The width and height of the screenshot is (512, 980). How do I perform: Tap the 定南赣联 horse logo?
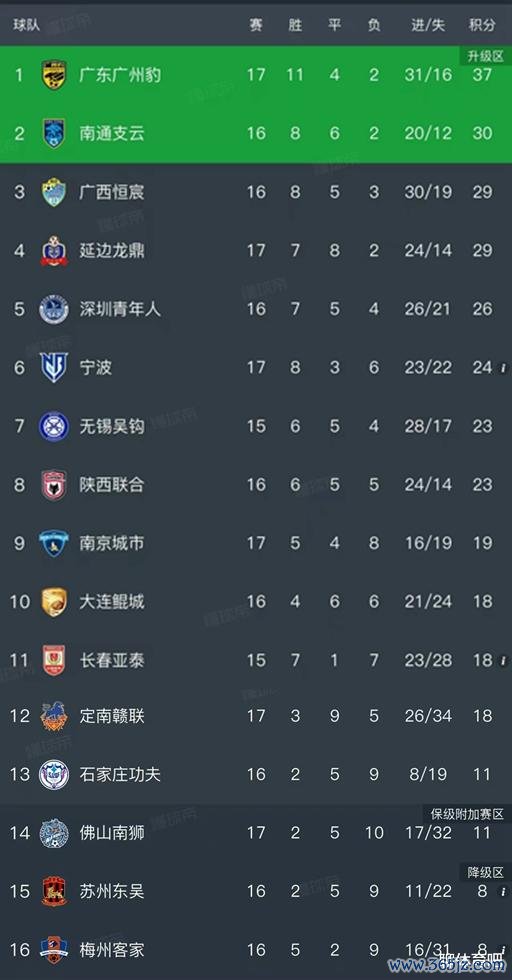click(x=54, y=716)
